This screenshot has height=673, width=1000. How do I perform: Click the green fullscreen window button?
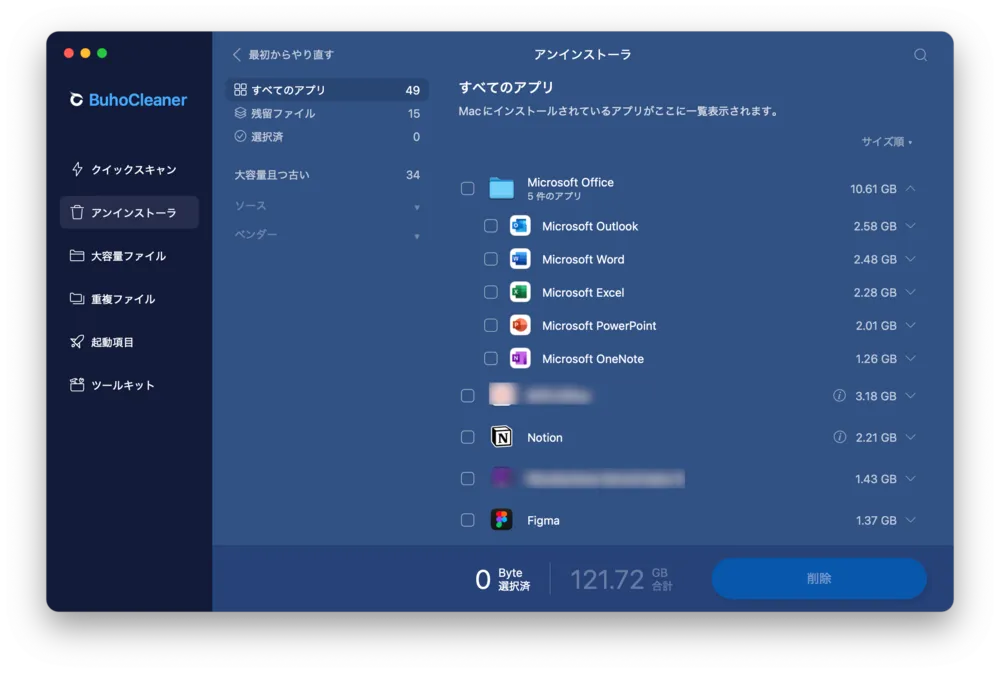(102, 54)
